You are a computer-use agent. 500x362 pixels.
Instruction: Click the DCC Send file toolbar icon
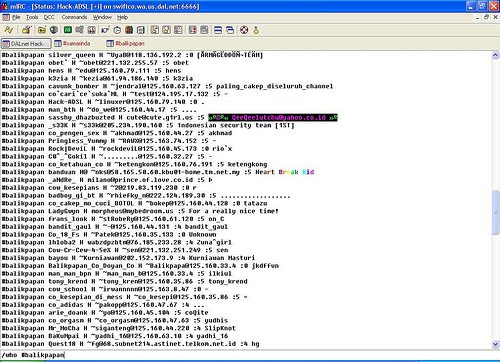pyautogui.click(x=154, y=30)
